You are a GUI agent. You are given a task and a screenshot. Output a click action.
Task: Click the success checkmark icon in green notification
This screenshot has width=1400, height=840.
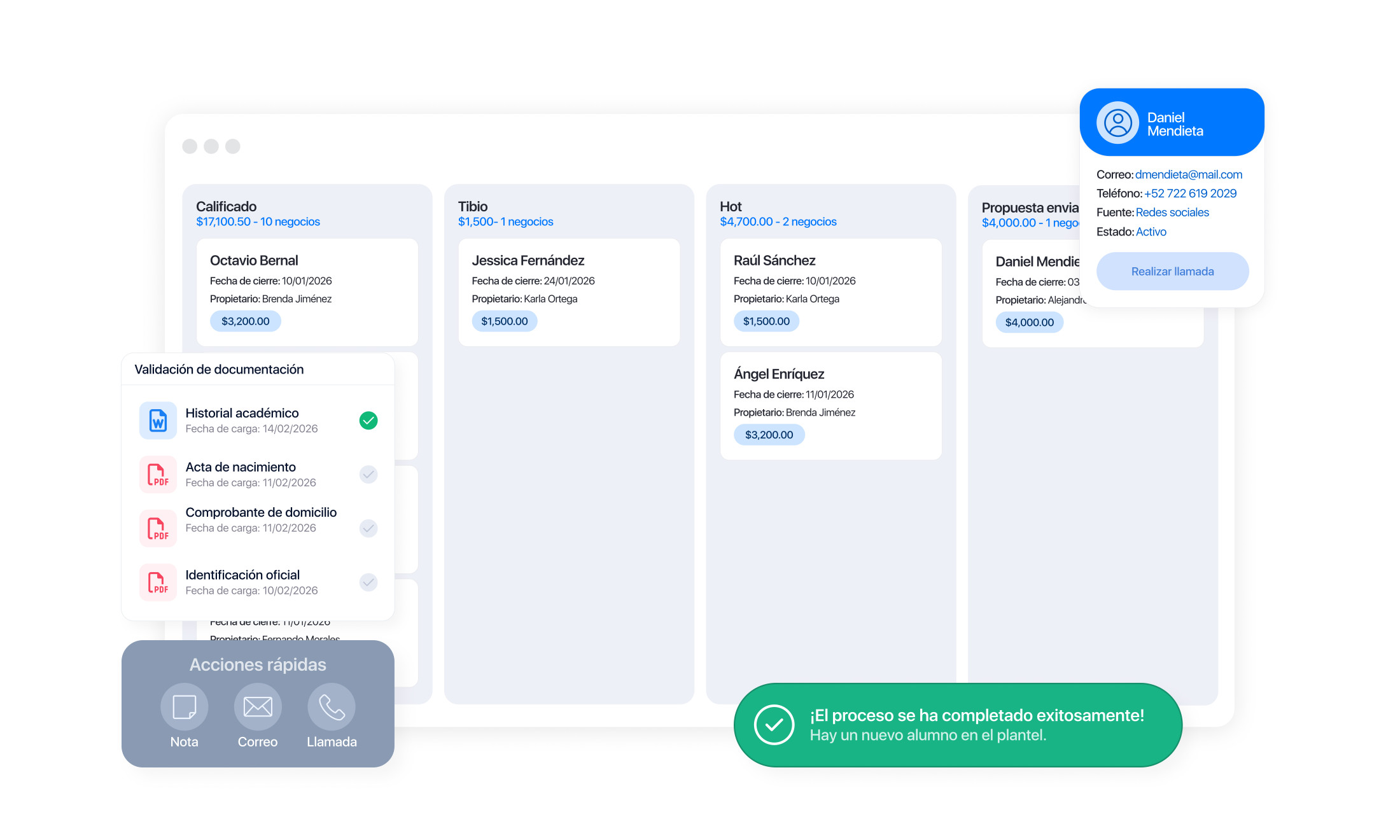(x=774, y=725)
